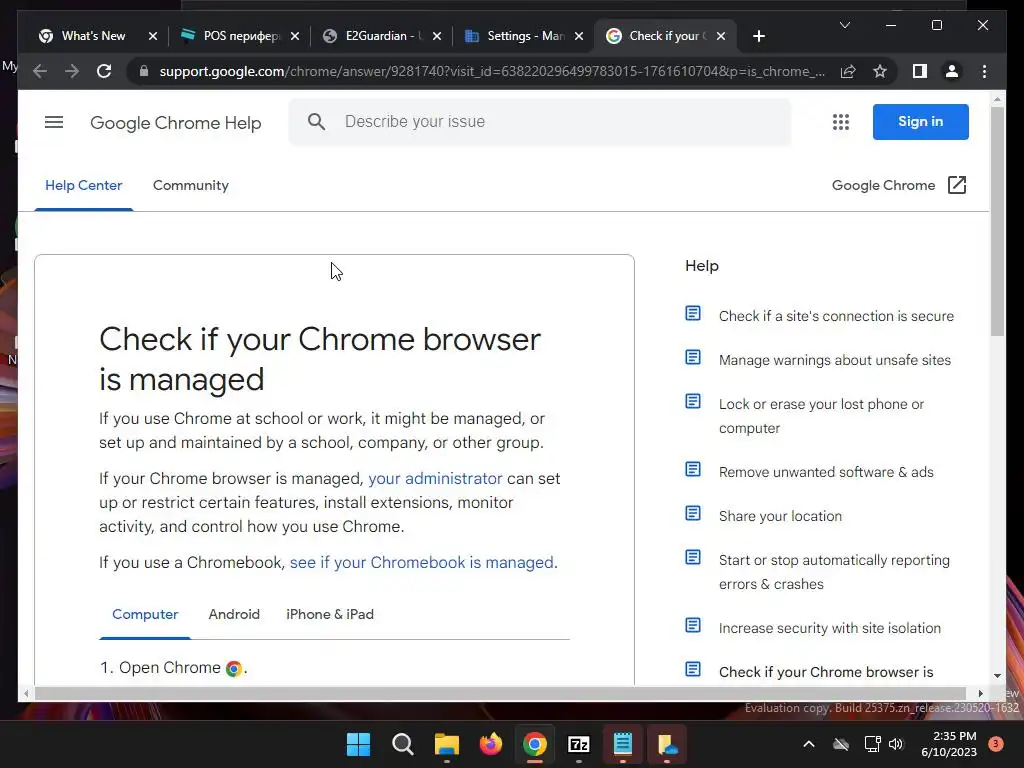The width and height of the screenshot is (1024, 768).
Task: Click the scroll right arrow
Action: pos(980,694)
